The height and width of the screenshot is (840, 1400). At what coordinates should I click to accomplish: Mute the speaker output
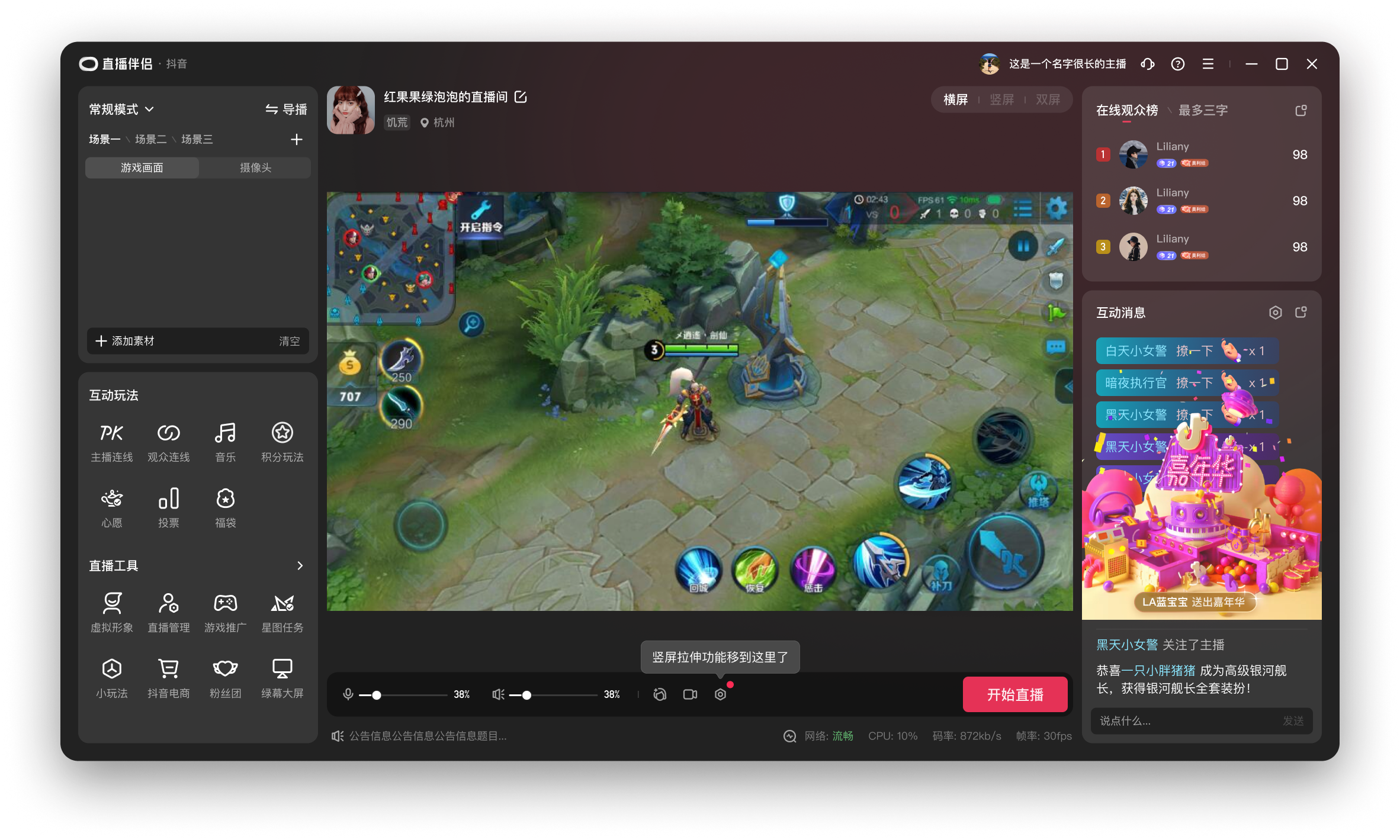[498, 694]
